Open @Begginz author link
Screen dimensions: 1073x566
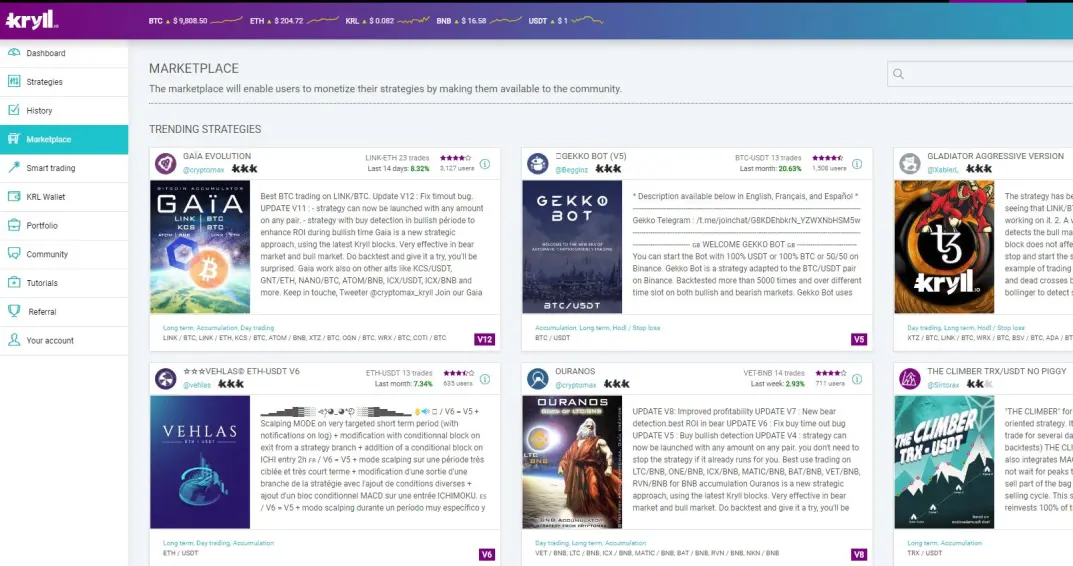[x=571, y=170]
